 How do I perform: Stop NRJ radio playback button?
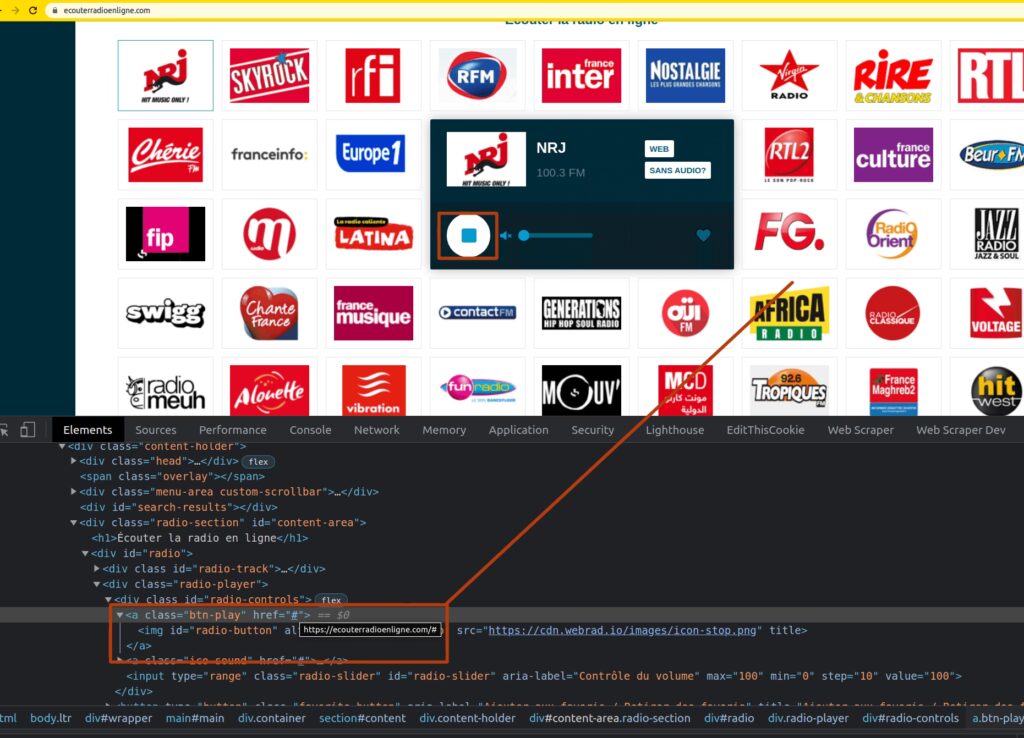coord(468,236)
